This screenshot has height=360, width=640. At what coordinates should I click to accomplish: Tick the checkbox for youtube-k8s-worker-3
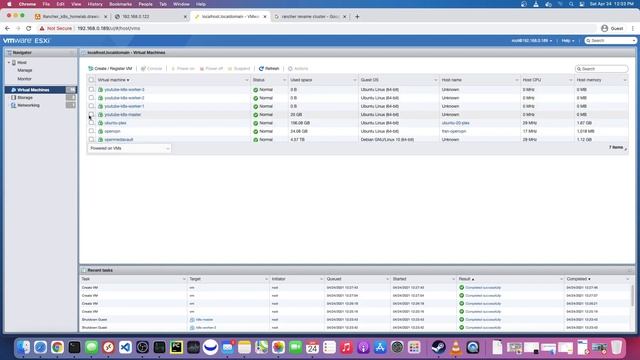click(x=91, y=89)
